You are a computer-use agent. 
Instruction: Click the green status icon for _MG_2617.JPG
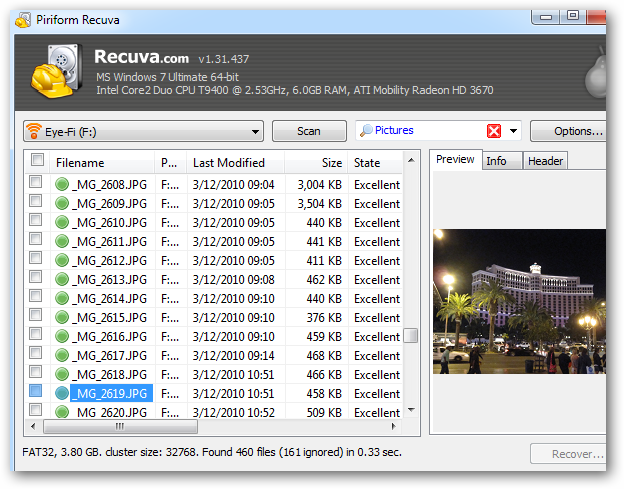(62, 355)
